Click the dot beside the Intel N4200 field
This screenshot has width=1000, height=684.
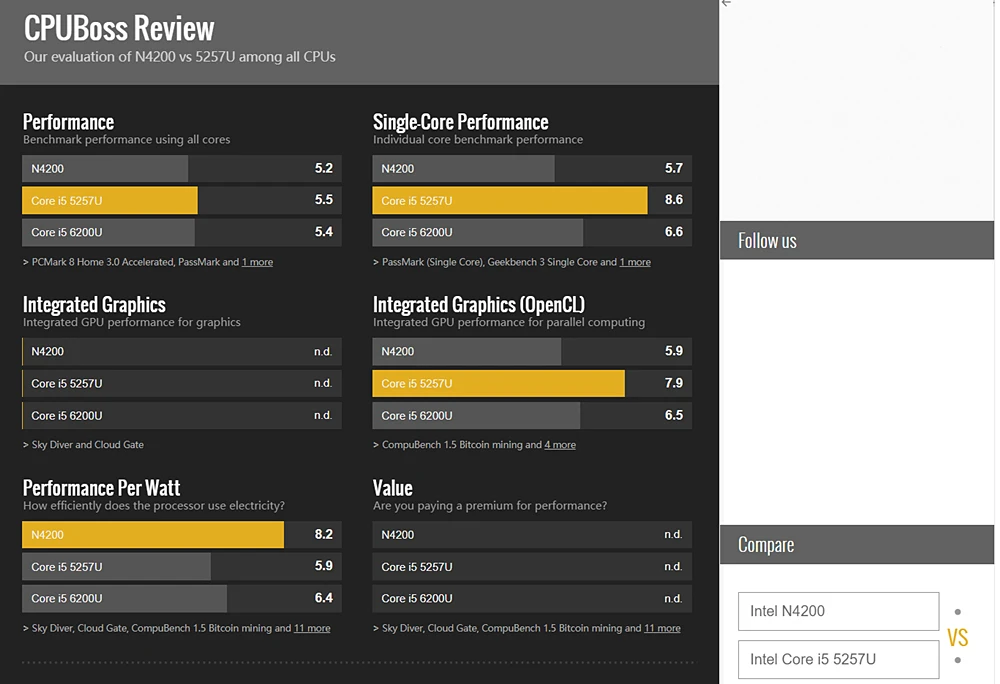958,612
